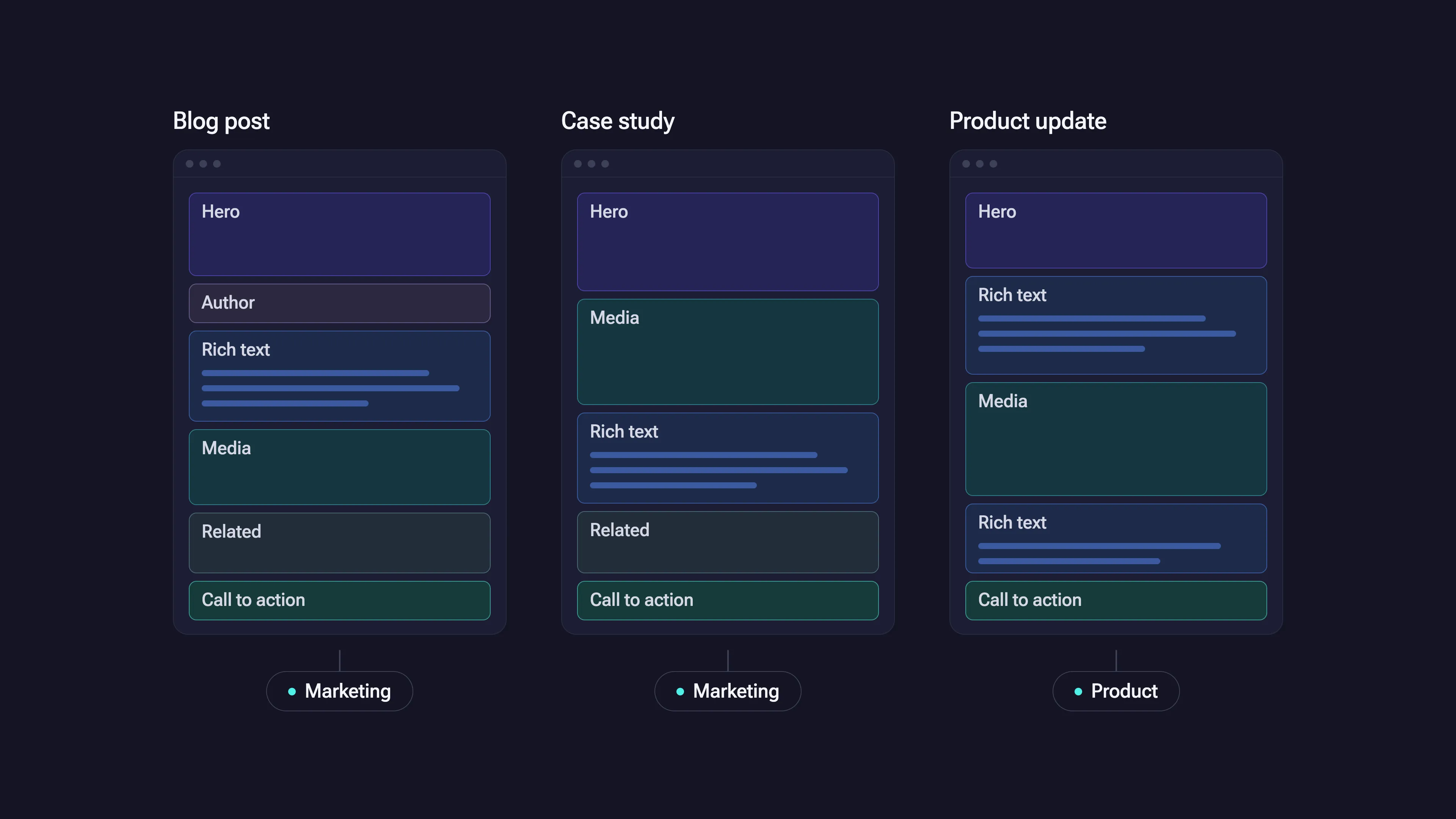1456x819 pixels.
Task: Click Call to action in Product update
Action: [x=1116, y=600]
